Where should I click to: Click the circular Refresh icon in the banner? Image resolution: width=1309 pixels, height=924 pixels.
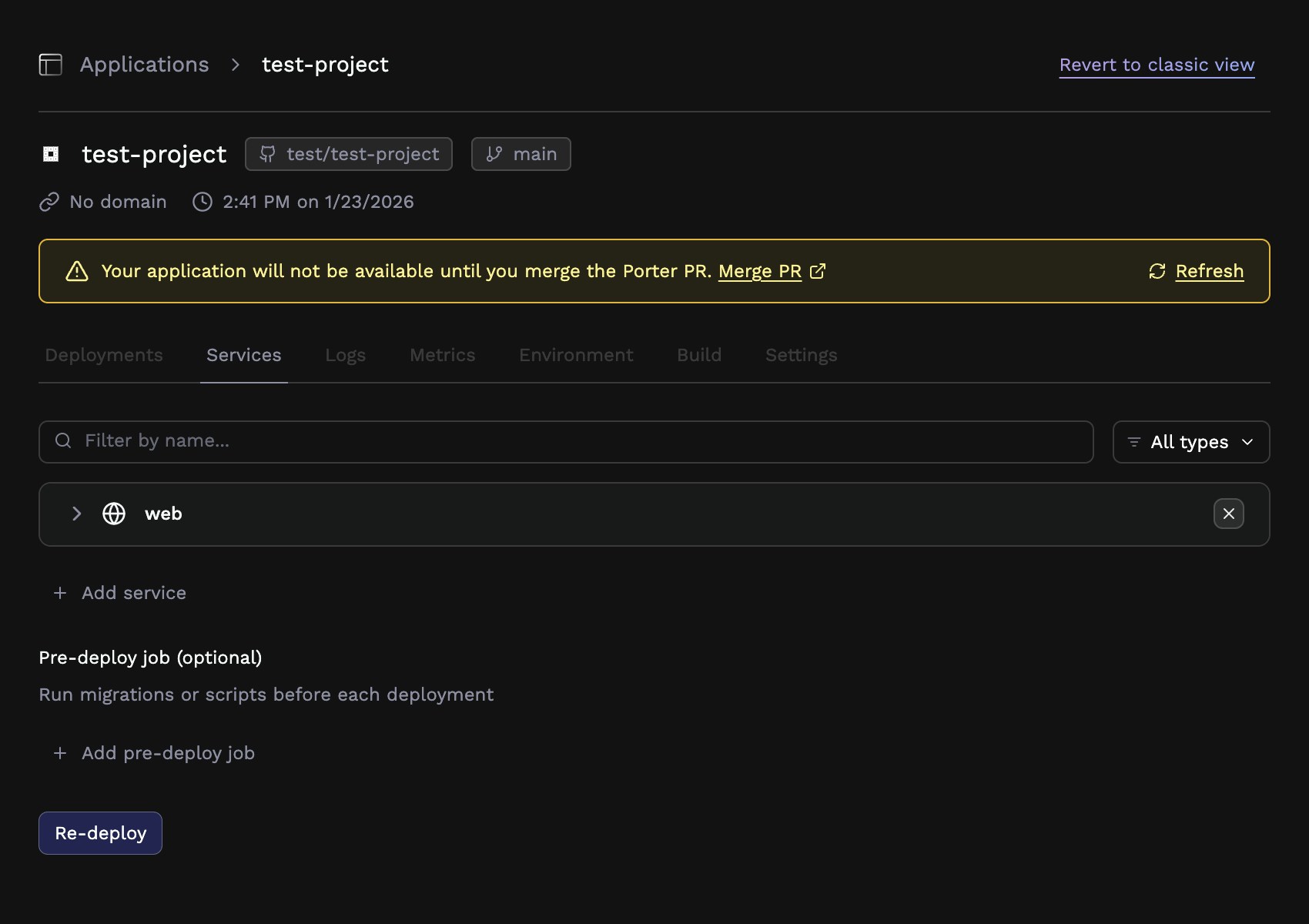(1156, 271)
